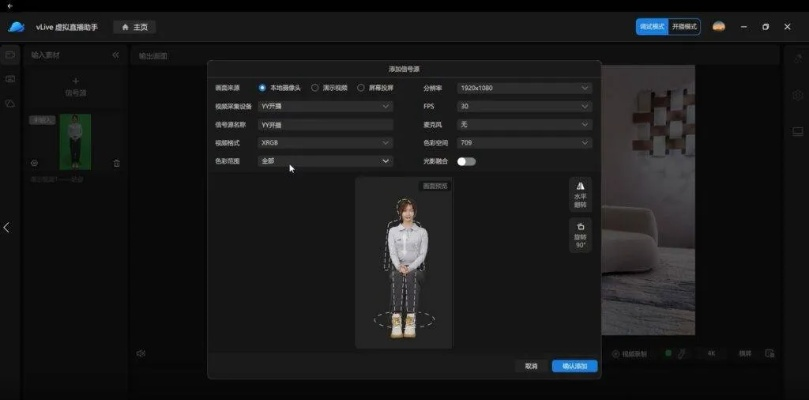This screenshot has width=809, height=400.
Task: Open the 主页 home tab
Action: tap(134, 27)
